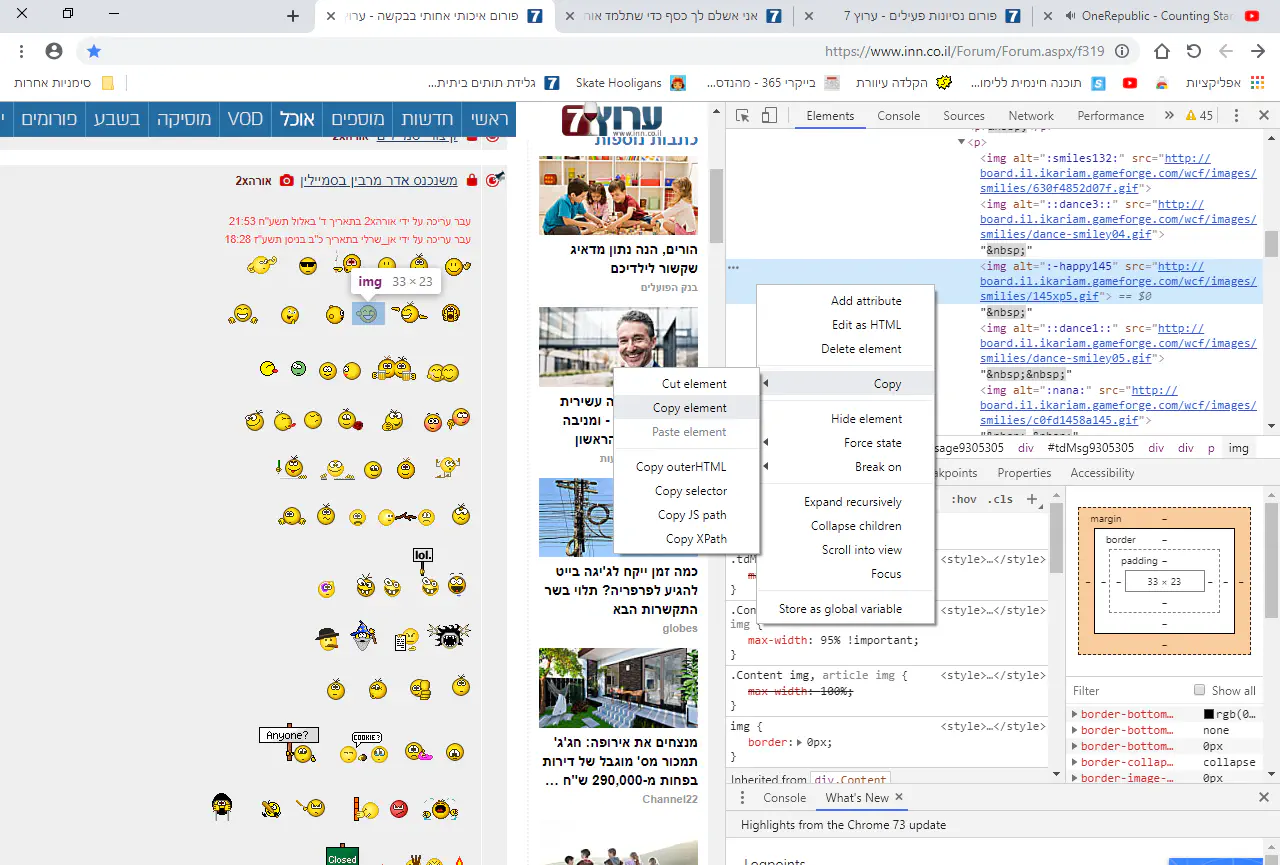Reload the page with the refresh icon
This screenshot has height=865, width=1280.
1193,51
